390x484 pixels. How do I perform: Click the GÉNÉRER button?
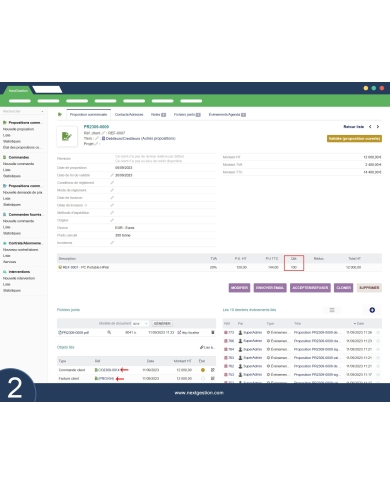click(162, 323)
